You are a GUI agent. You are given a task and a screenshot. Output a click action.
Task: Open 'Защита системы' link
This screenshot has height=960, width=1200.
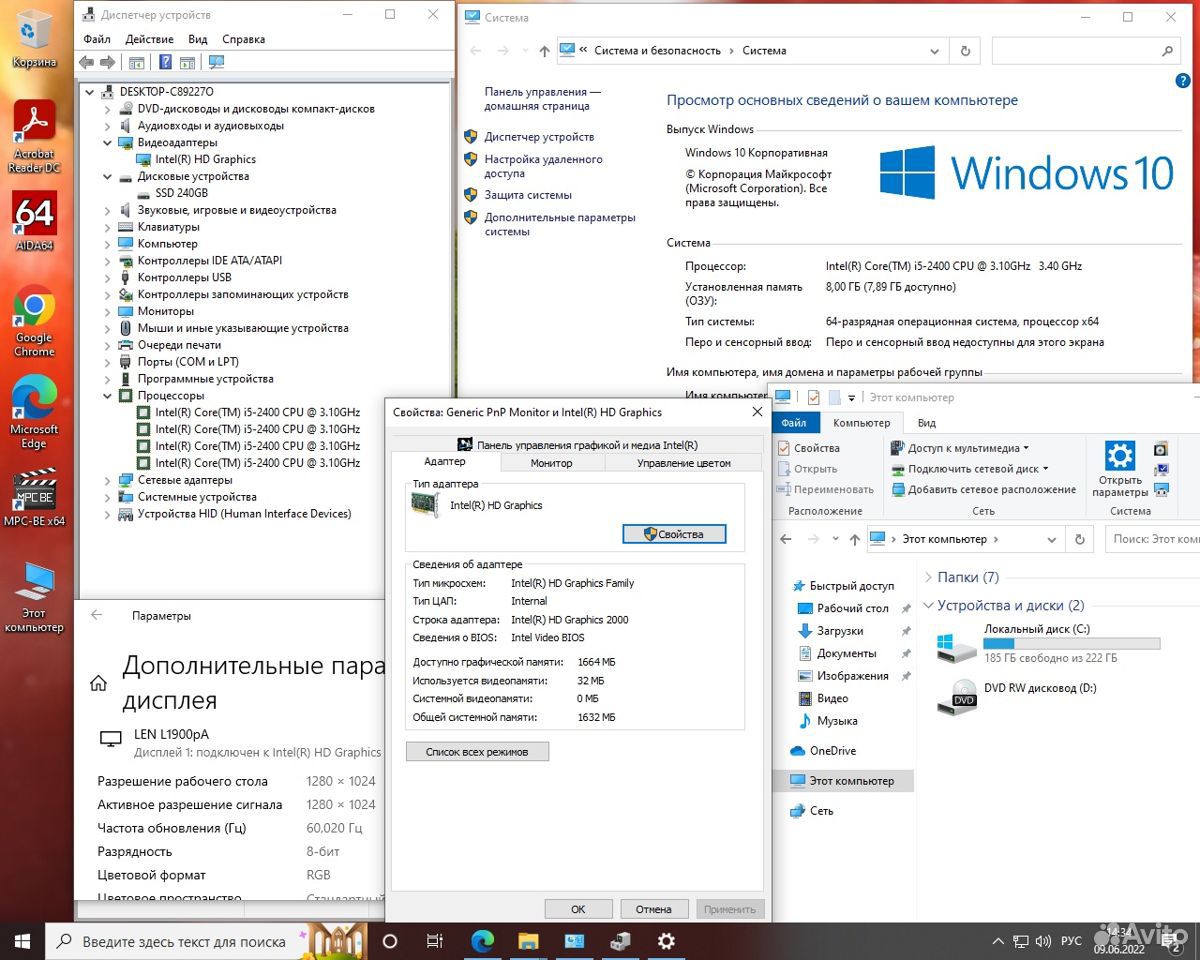528,195
